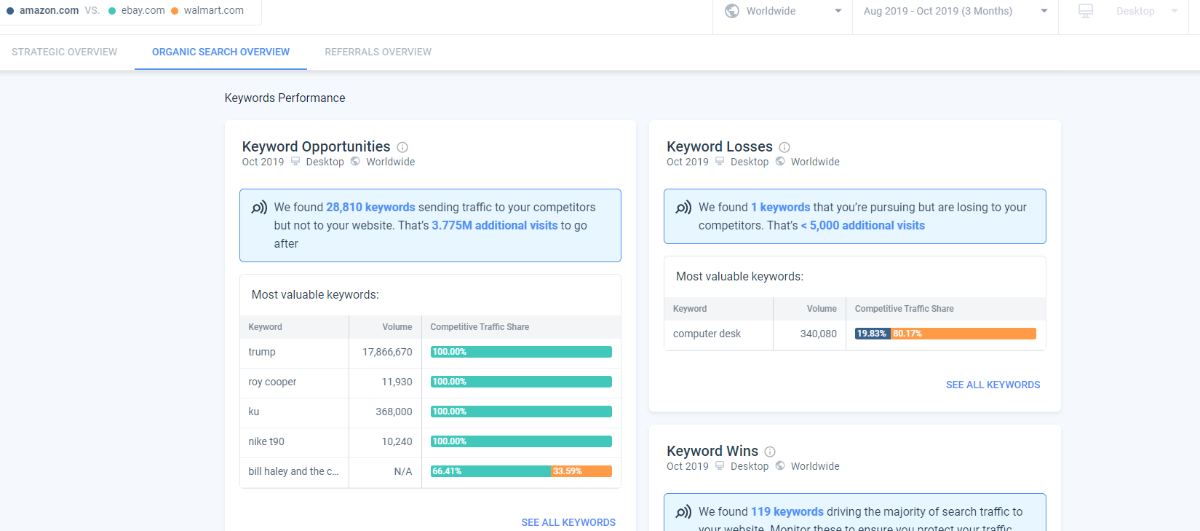Click the search-sound icon in the Wins banner
This screenshot has height=531, width=1200.
pyautogui.click(x=684, y=512)
